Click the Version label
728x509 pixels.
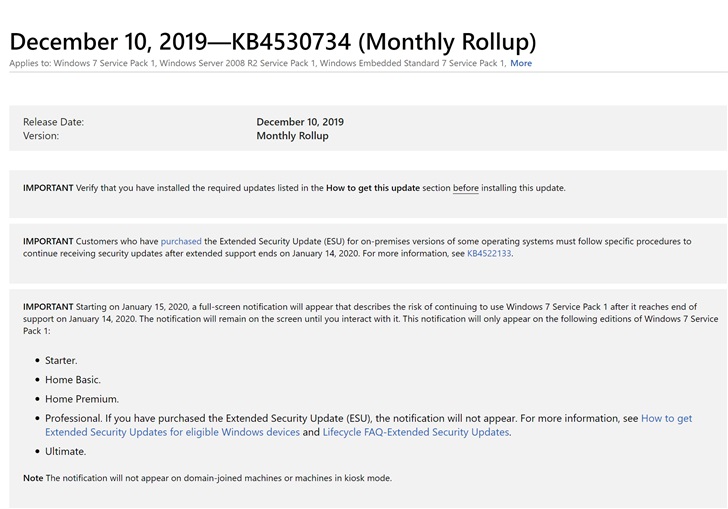[41, 136]
